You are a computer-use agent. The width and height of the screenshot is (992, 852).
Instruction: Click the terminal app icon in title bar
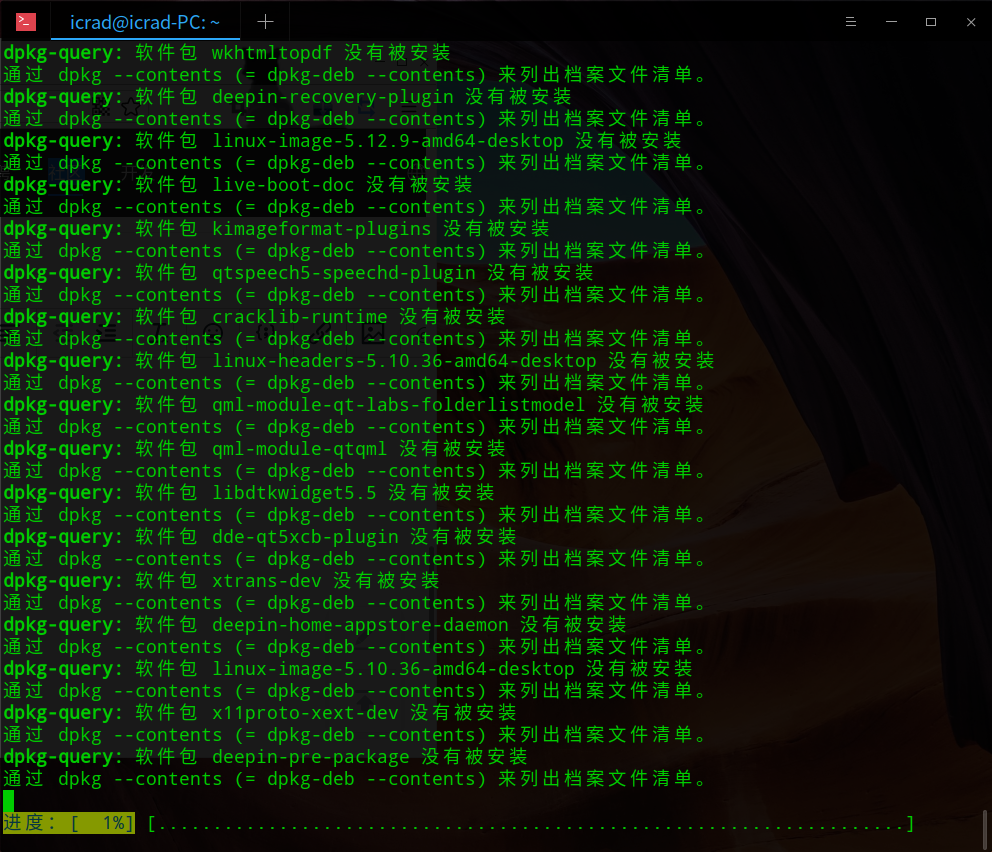tap(26, 22)
